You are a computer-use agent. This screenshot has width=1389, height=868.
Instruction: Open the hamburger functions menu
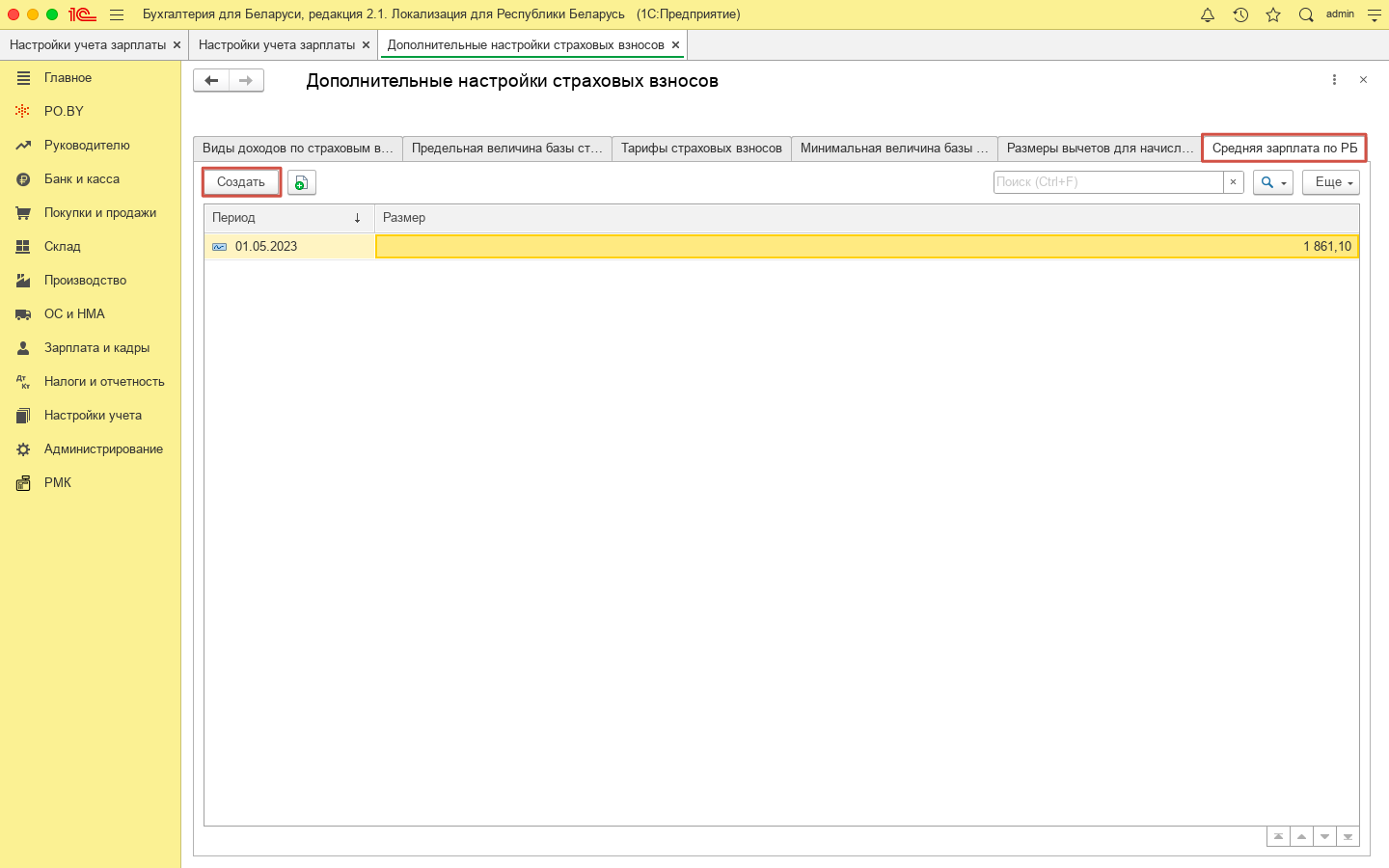pyautogui.click(x=117, y=14)
